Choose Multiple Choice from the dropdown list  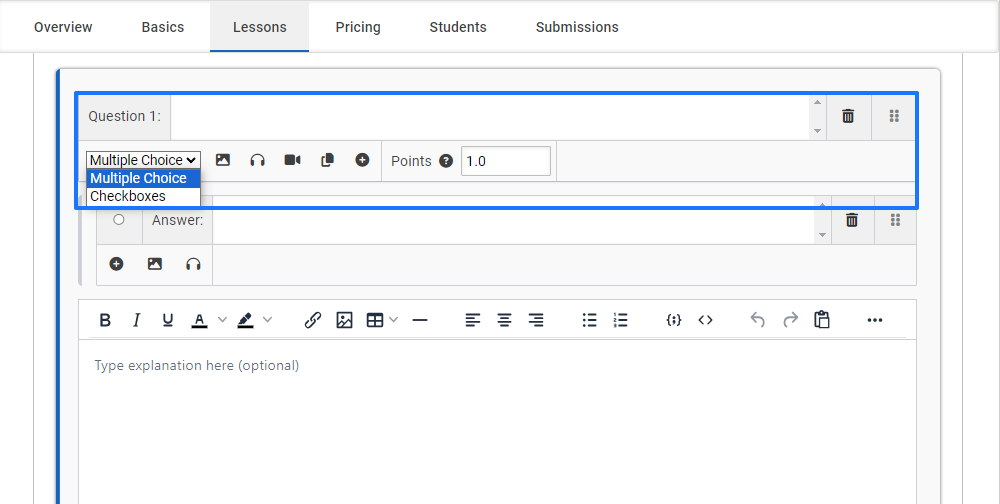click(143, 179)
